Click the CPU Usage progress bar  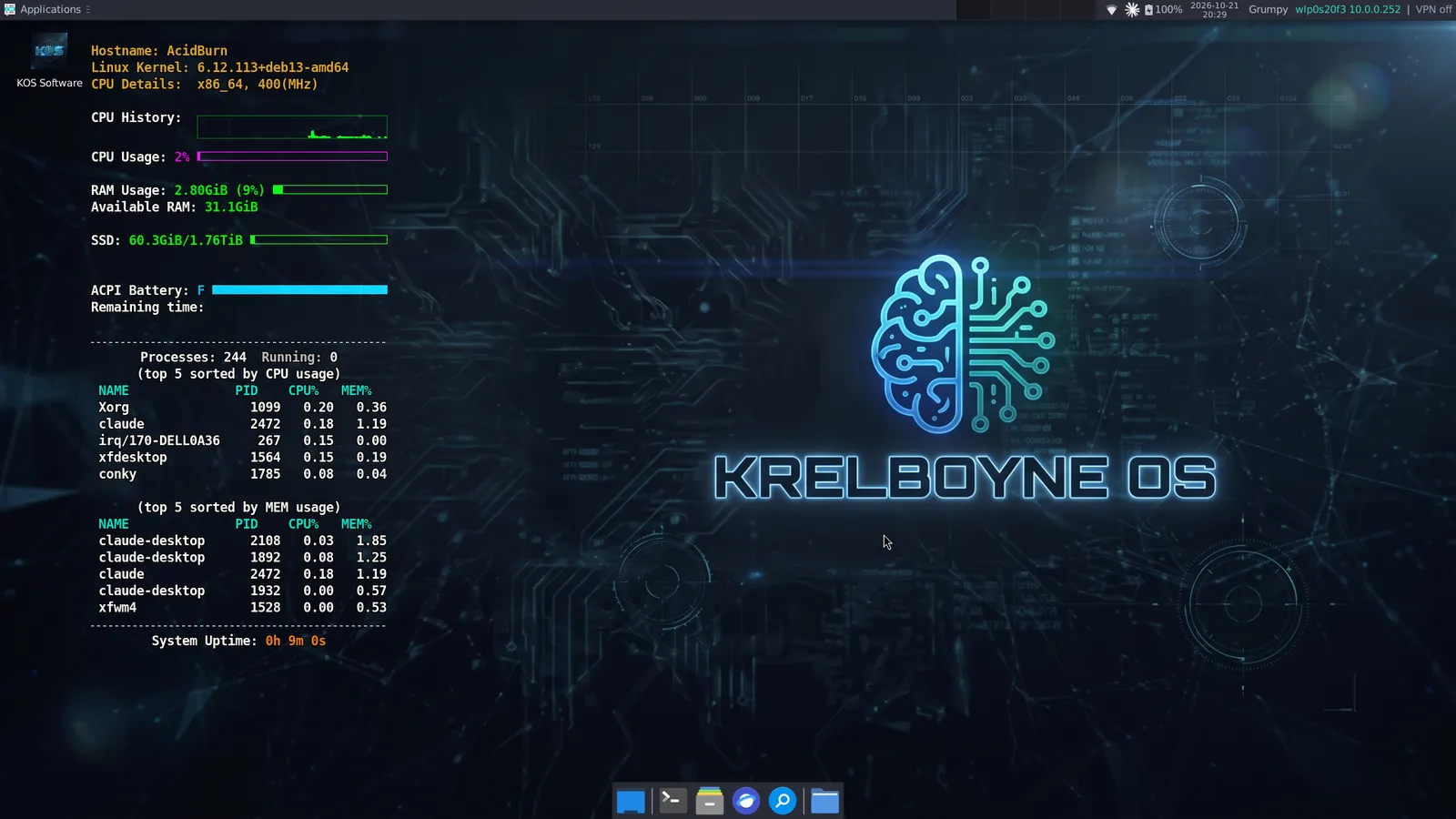pyautogui.click(x=292, y=157)
